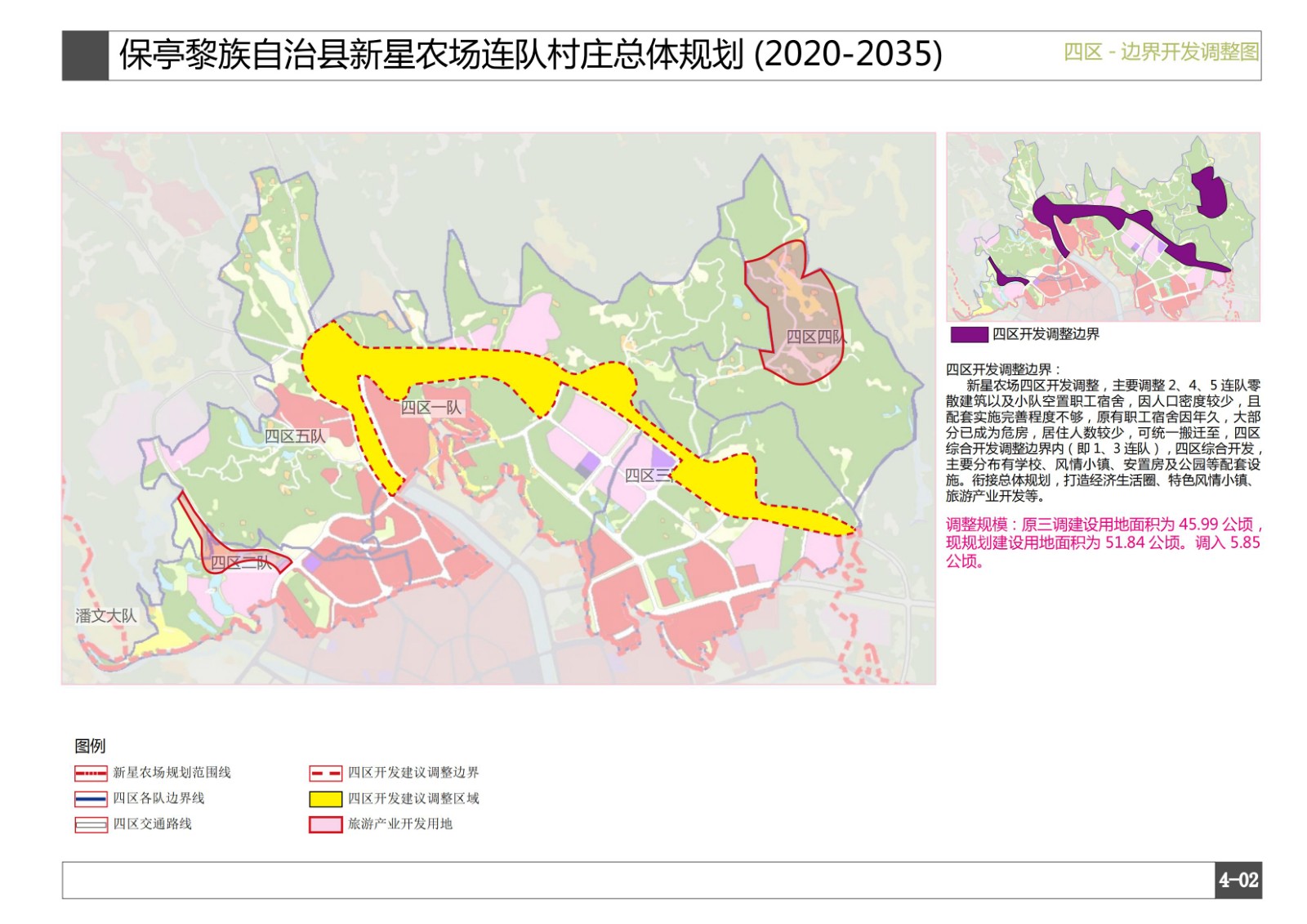Click the yellow 四区开发建议调整区域 legend swatch

point(325,799)
